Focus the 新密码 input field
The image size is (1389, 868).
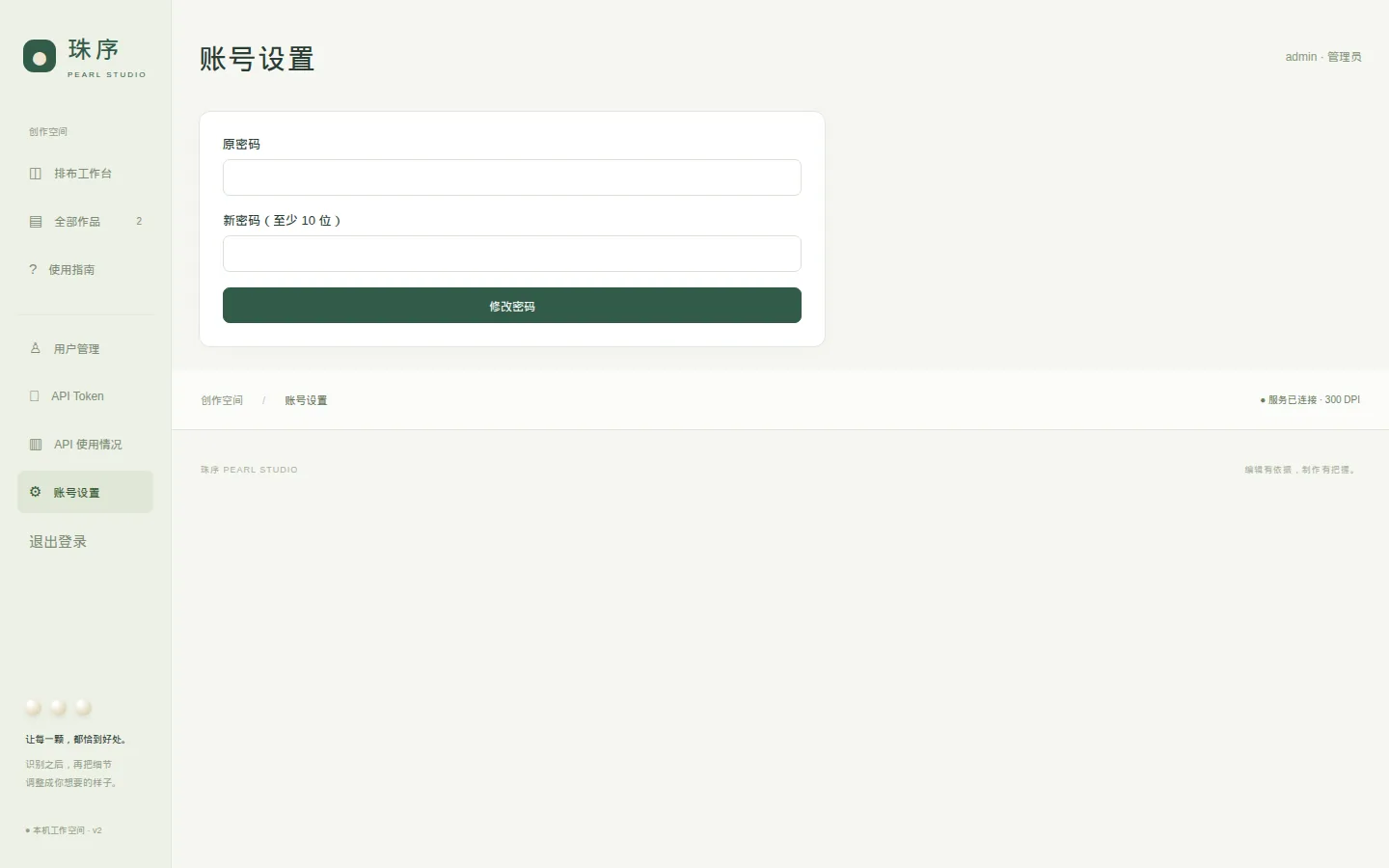(512, 254)
